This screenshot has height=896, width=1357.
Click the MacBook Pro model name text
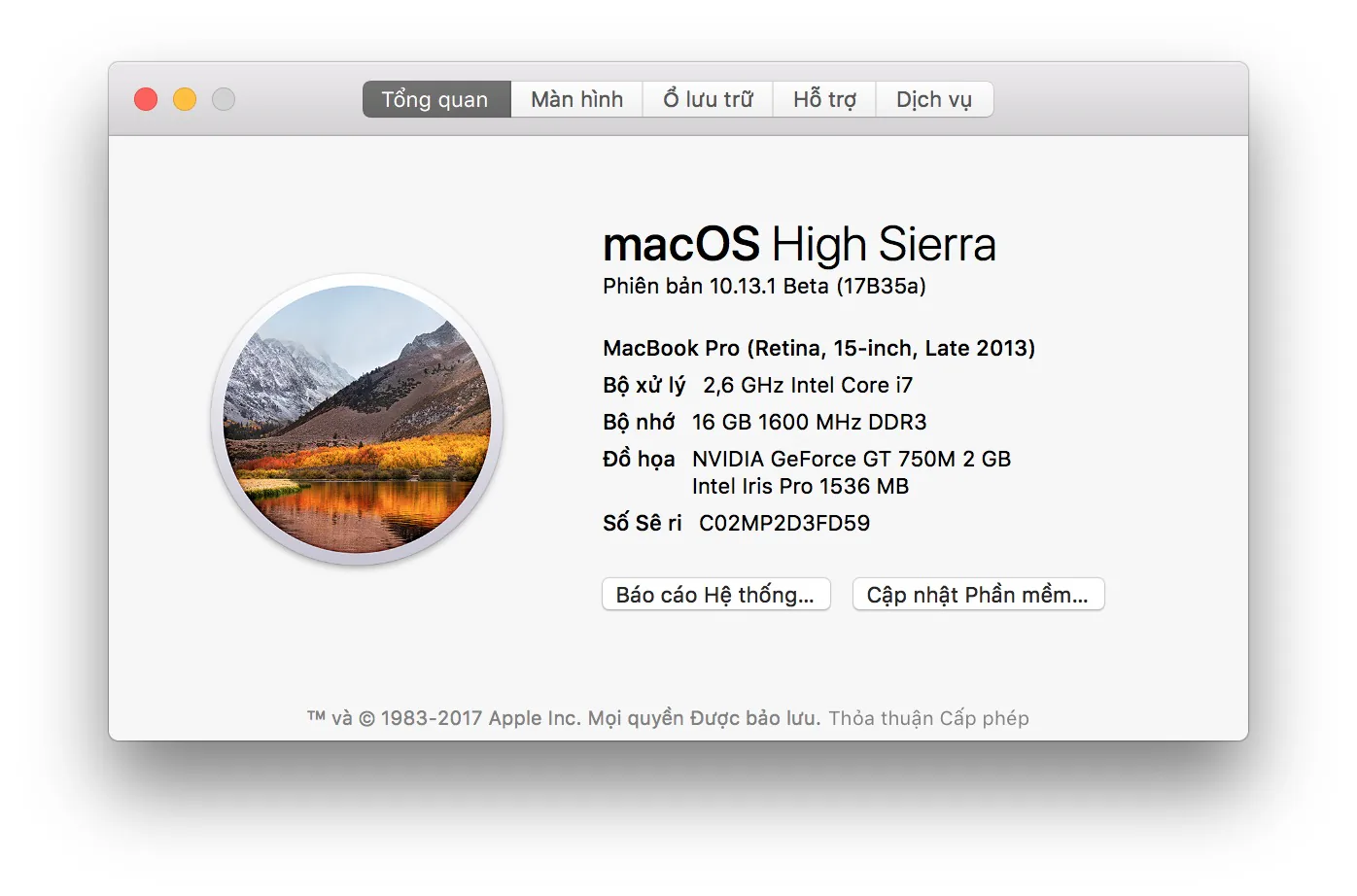(x=818, y=348)
